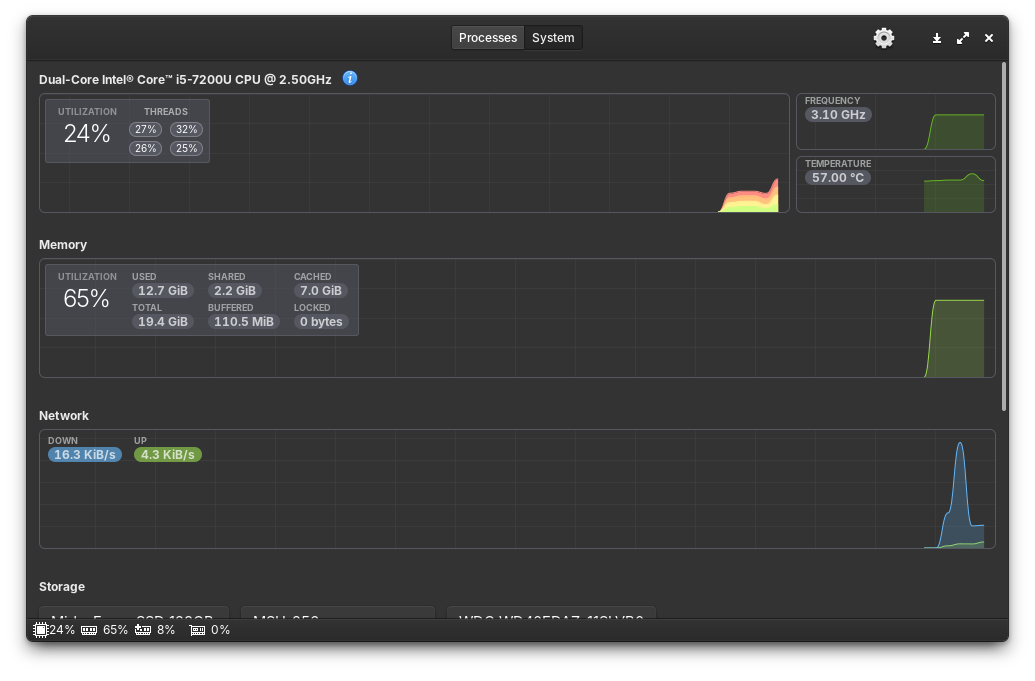This screenshot has height=681, width=1035.
Task: Click the memory icon showing 65% in status bar
Action: [x=89, y=630]
